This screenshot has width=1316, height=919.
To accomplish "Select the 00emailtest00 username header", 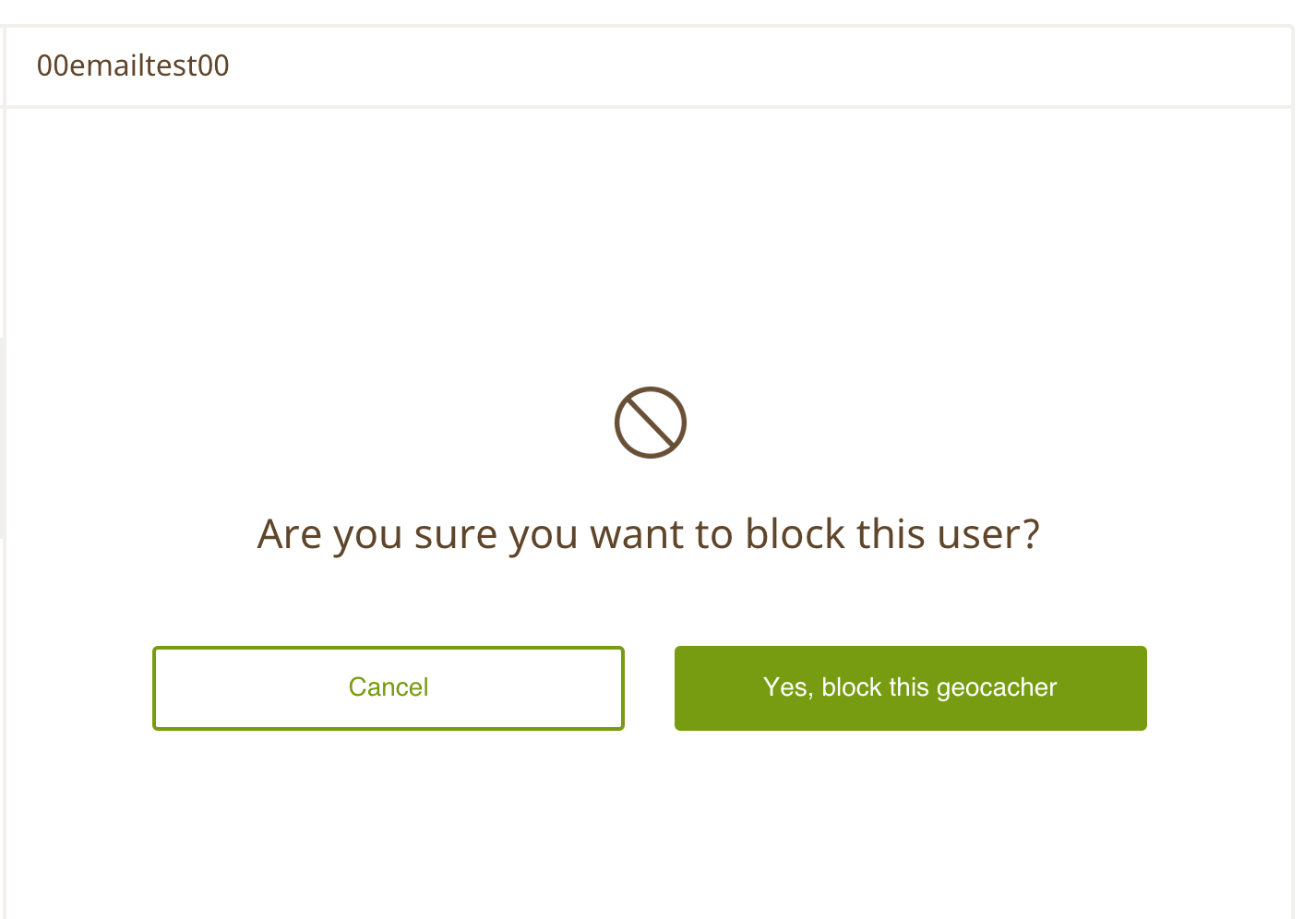I will (x=133, y=66).
